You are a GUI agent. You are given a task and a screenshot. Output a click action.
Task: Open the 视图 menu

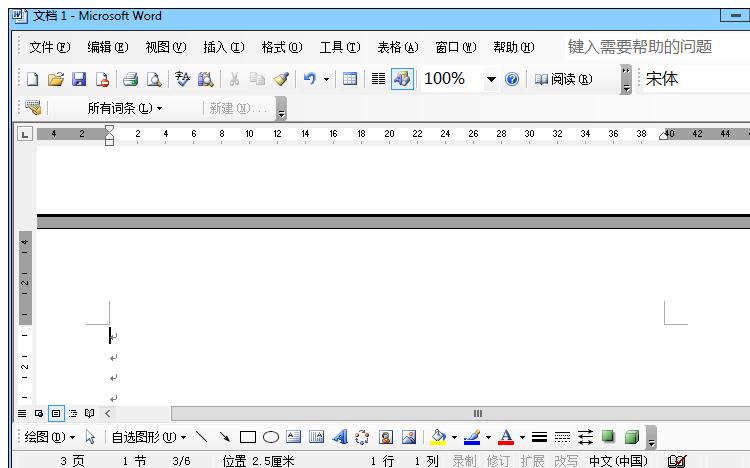[165, 47]
